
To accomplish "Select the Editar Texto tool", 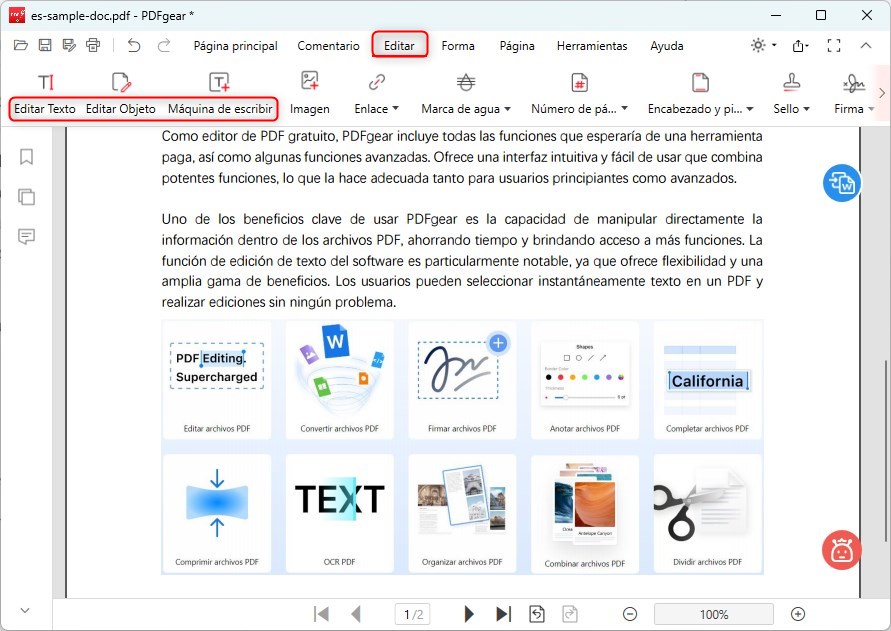I will click(x=45, y=96).
